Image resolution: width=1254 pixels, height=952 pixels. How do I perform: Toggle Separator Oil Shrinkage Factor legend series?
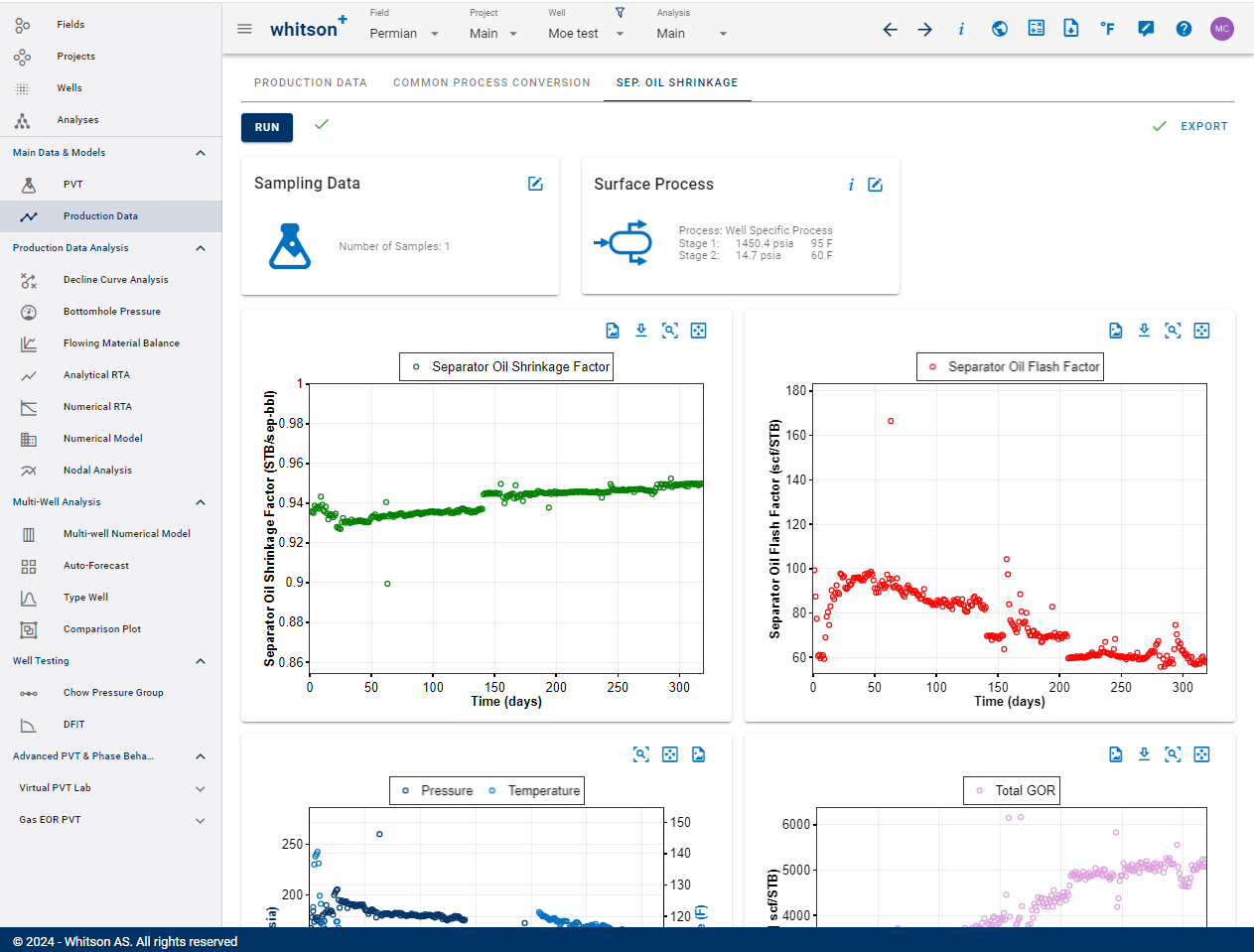tap(507, 366)
